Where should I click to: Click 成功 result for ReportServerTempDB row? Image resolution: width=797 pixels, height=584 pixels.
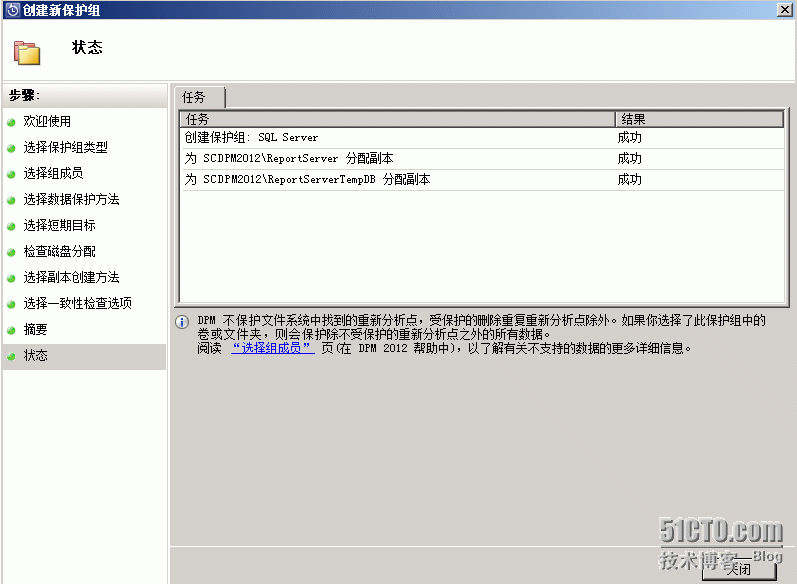pyautogui.click(x=629, y=179)
